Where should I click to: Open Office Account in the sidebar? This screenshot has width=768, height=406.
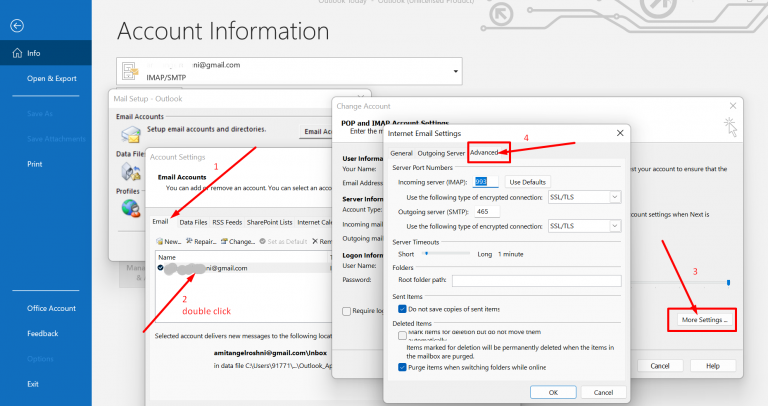point(51,308)
